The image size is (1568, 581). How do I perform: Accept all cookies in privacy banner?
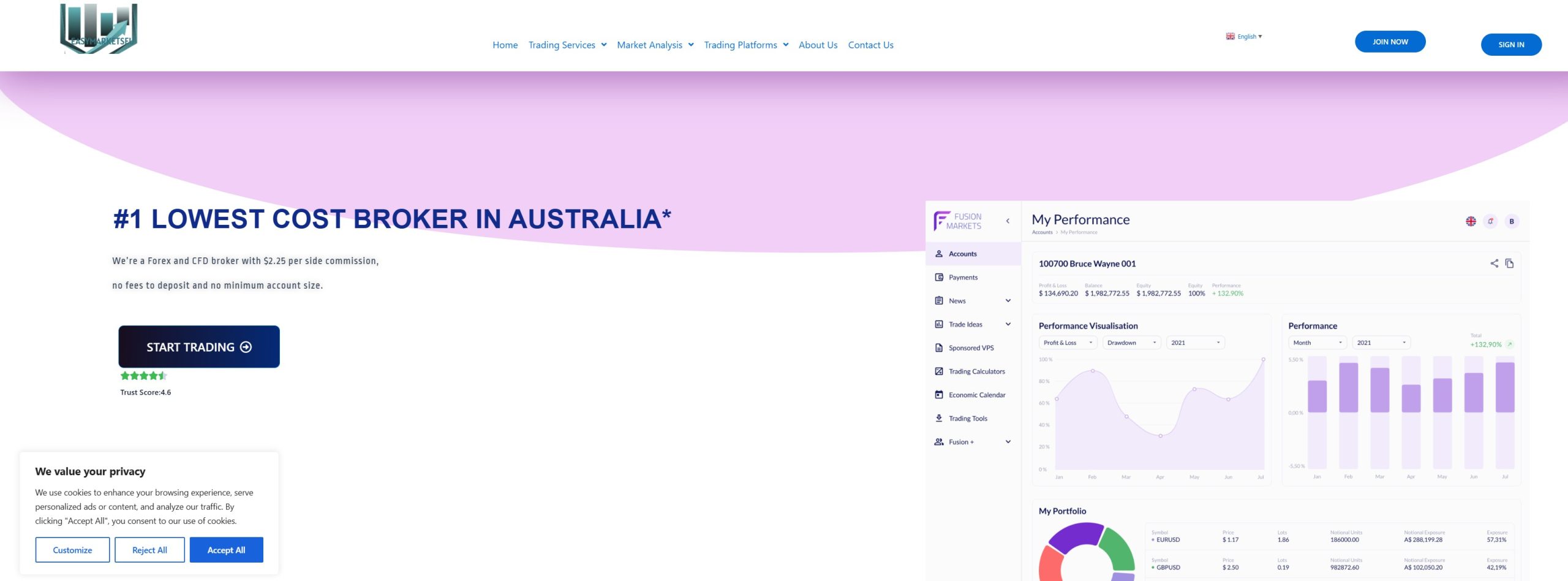pos(226,550)
